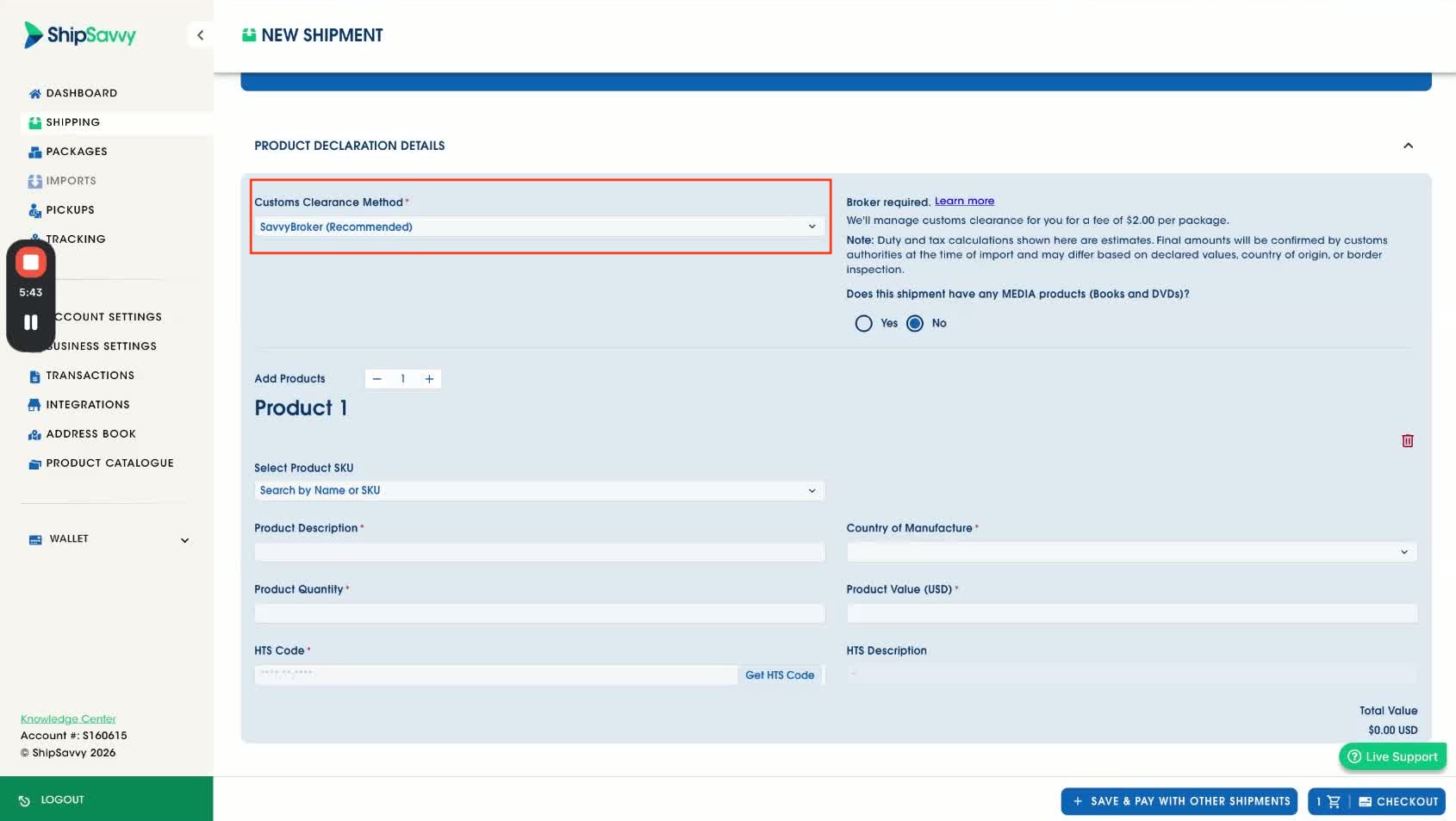Click the product count number field
The image size is (1456, 821).
(402, 379)
